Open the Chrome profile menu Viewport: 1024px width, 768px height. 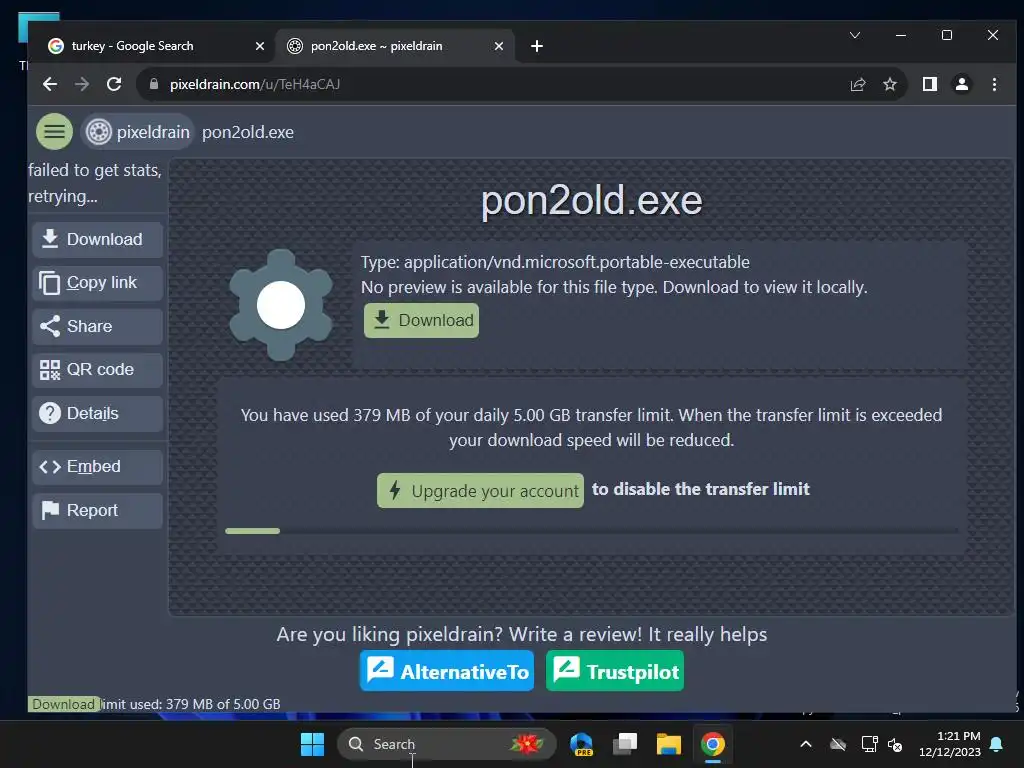[x=962, y=84]
